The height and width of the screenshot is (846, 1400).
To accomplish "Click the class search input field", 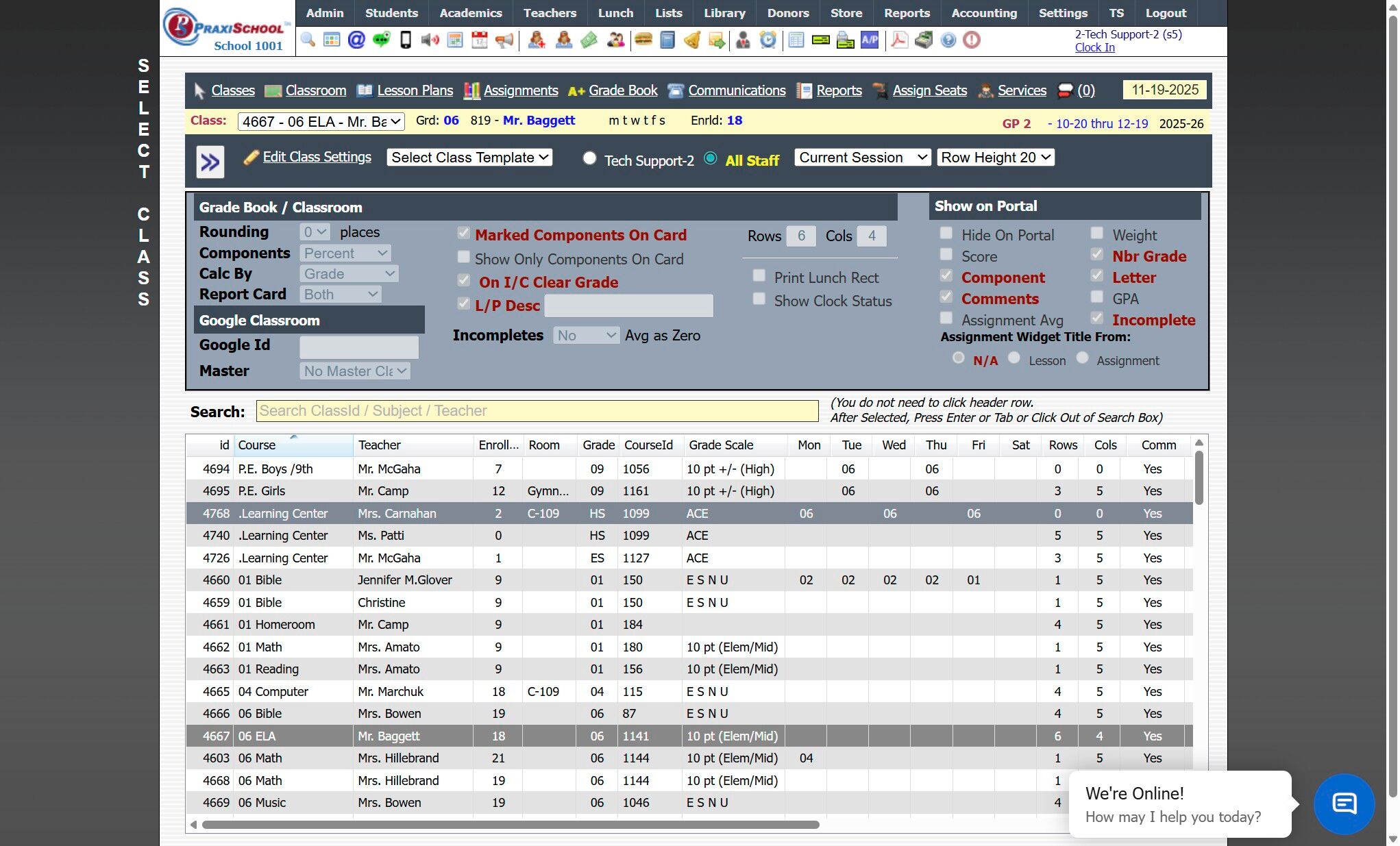I will (537, 411).
